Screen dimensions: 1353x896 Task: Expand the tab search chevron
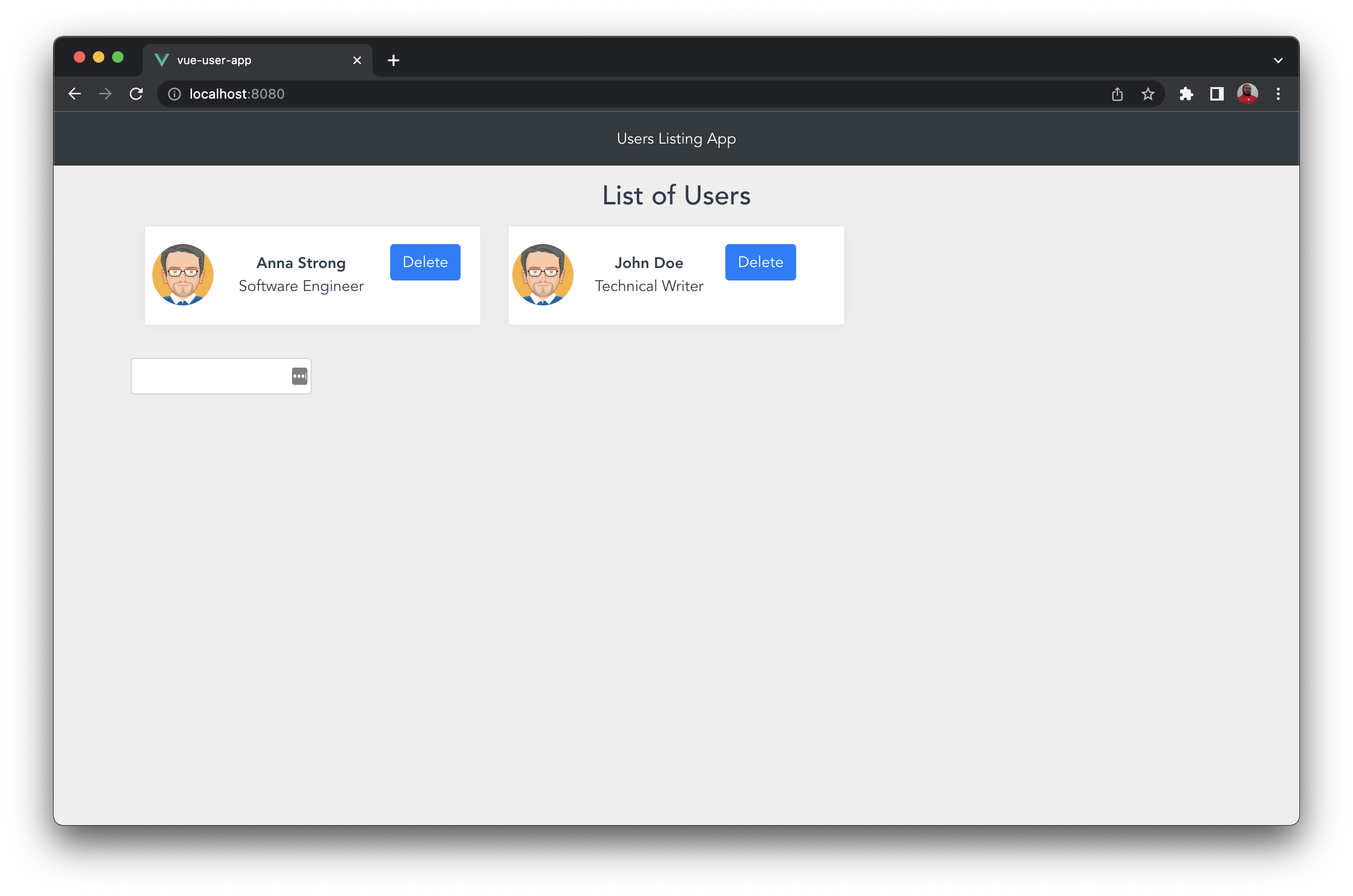coord(1278,61)
